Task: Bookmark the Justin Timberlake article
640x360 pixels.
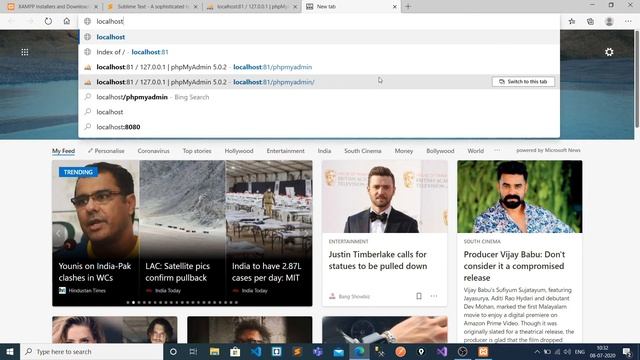Action: pyautogui.click(x=419, y=296)
